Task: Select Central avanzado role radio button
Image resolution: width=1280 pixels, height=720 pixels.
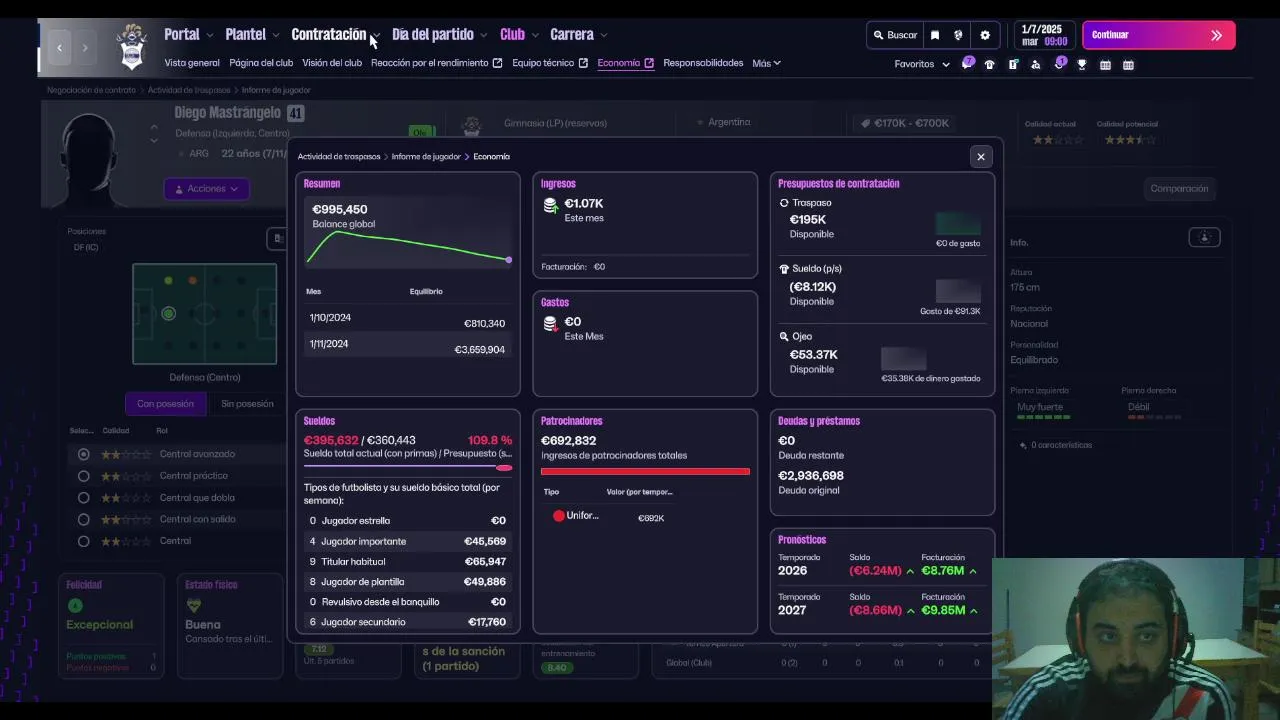Action: [83, 454]
